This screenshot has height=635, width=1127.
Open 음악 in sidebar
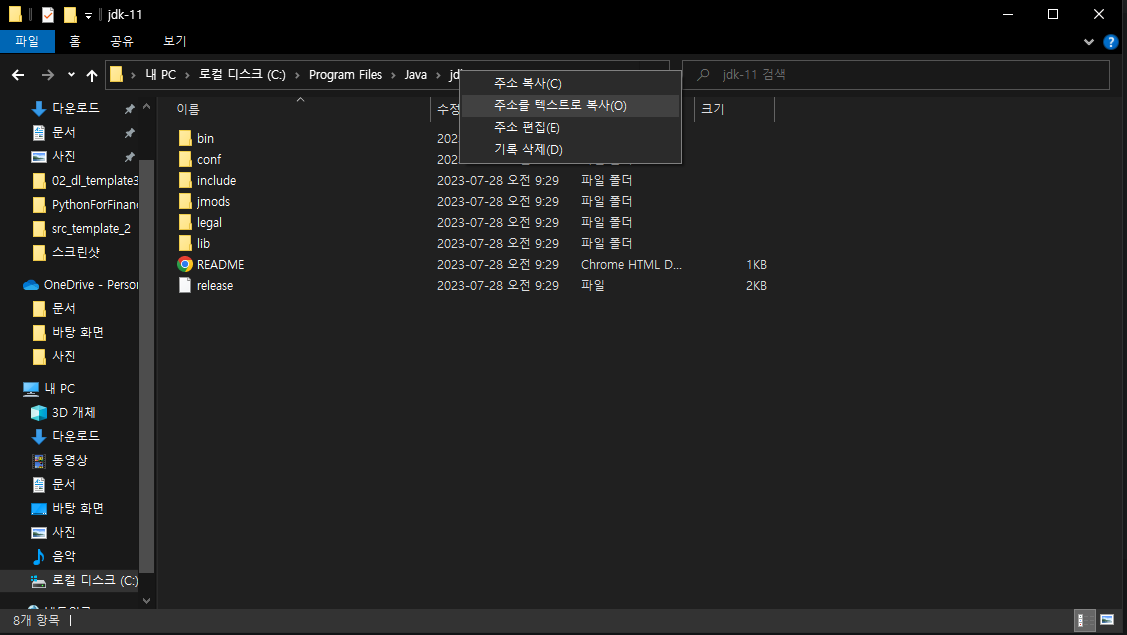(63, 556)
